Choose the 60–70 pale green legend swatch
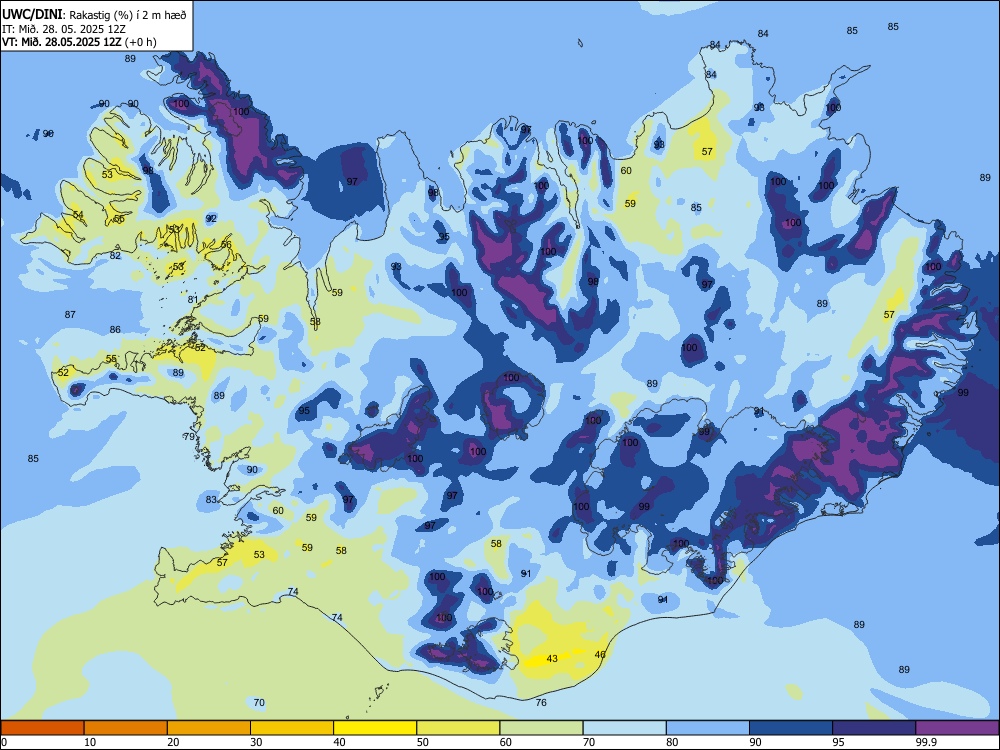The width and height of the screenshot is (1000, 750). (541, 728)
